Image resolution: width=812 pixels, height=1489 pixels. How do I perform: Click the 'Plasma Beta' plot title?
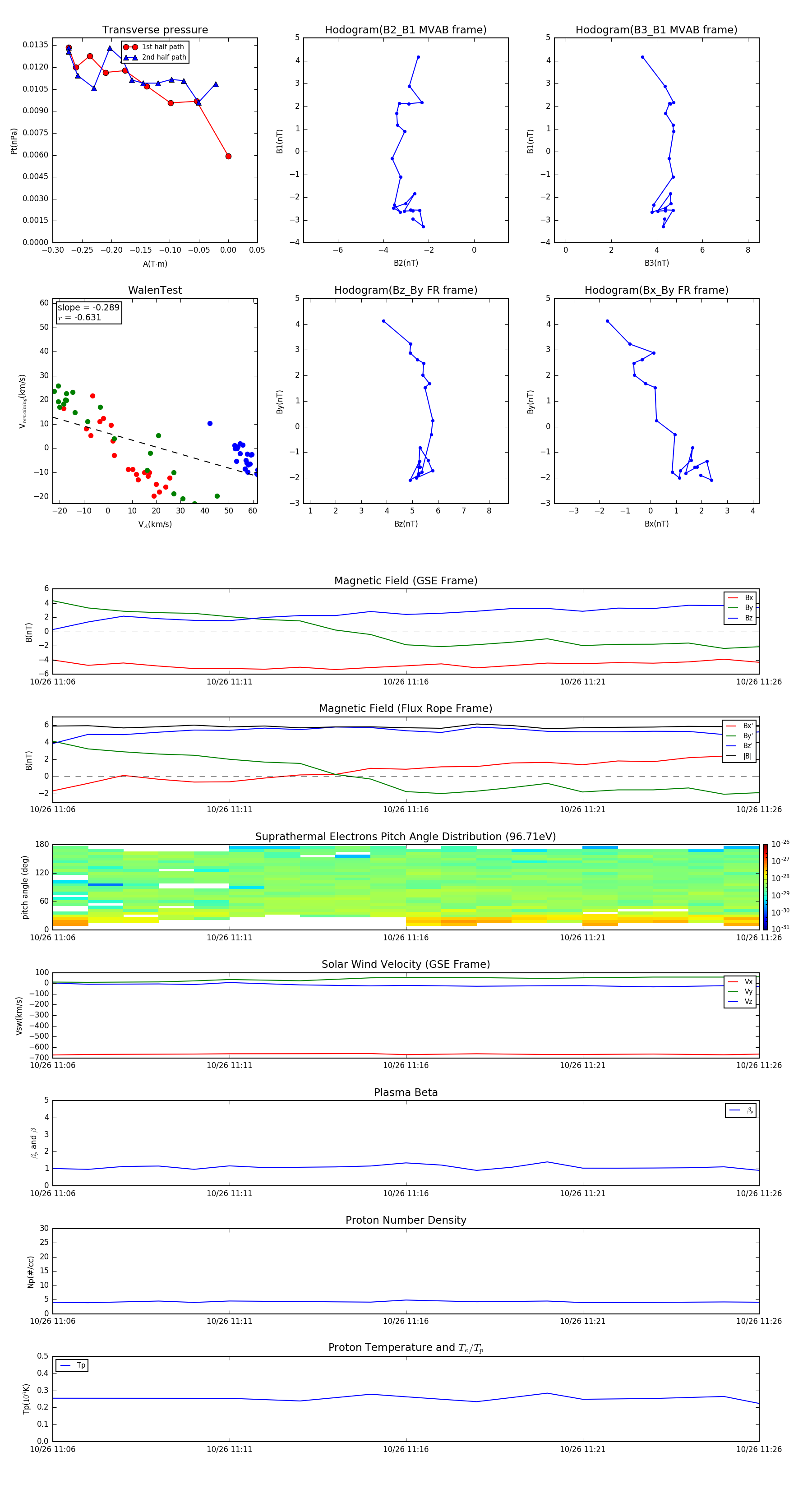pyautogui.click(x=406, y=1092)
